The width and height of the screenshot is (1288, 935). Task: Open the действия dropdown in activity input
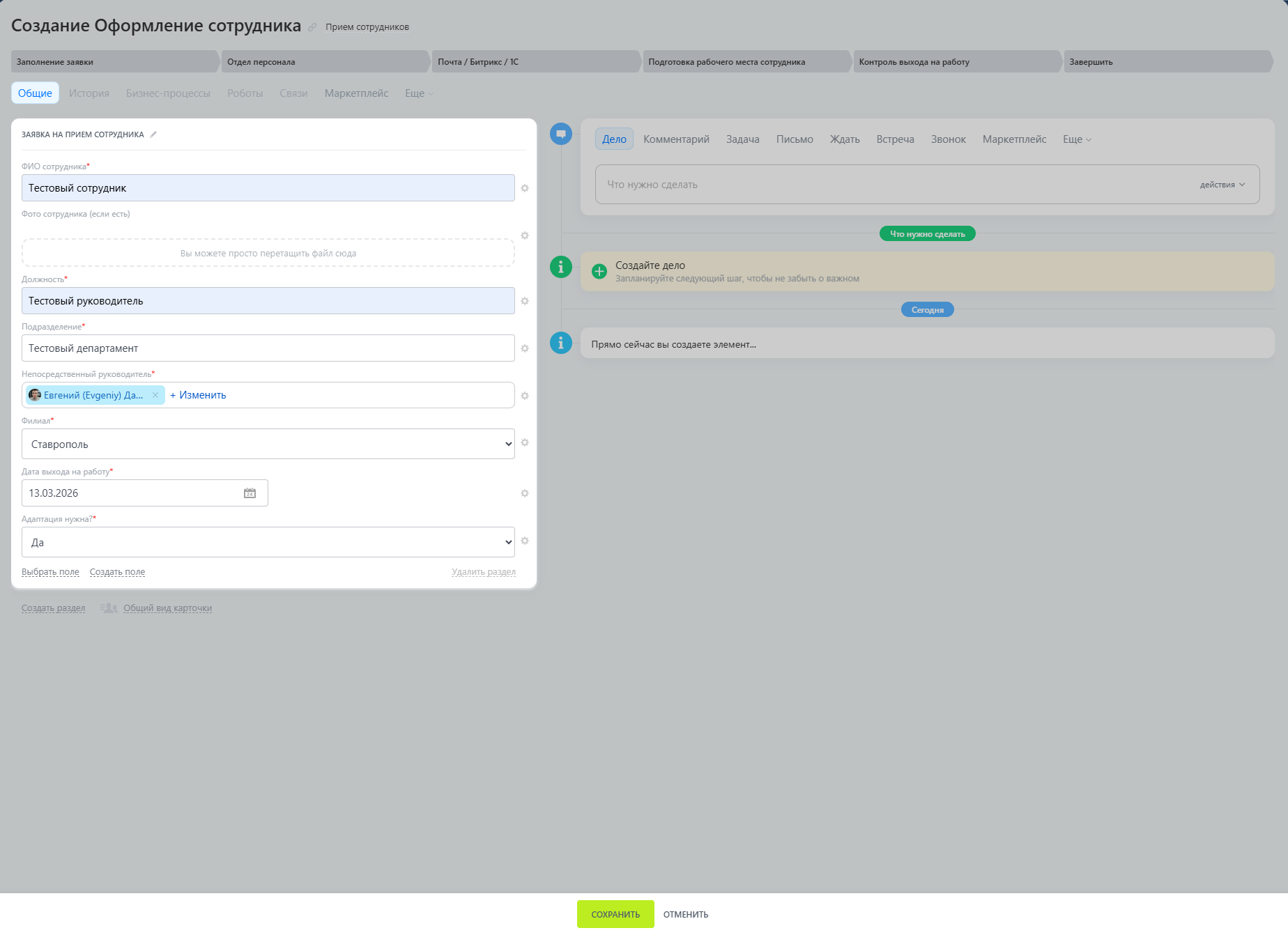1222,185
